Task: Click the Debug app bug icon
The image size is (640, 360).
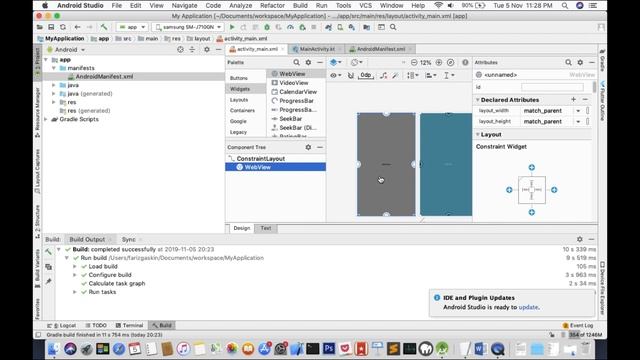Action: coord(267,27)
